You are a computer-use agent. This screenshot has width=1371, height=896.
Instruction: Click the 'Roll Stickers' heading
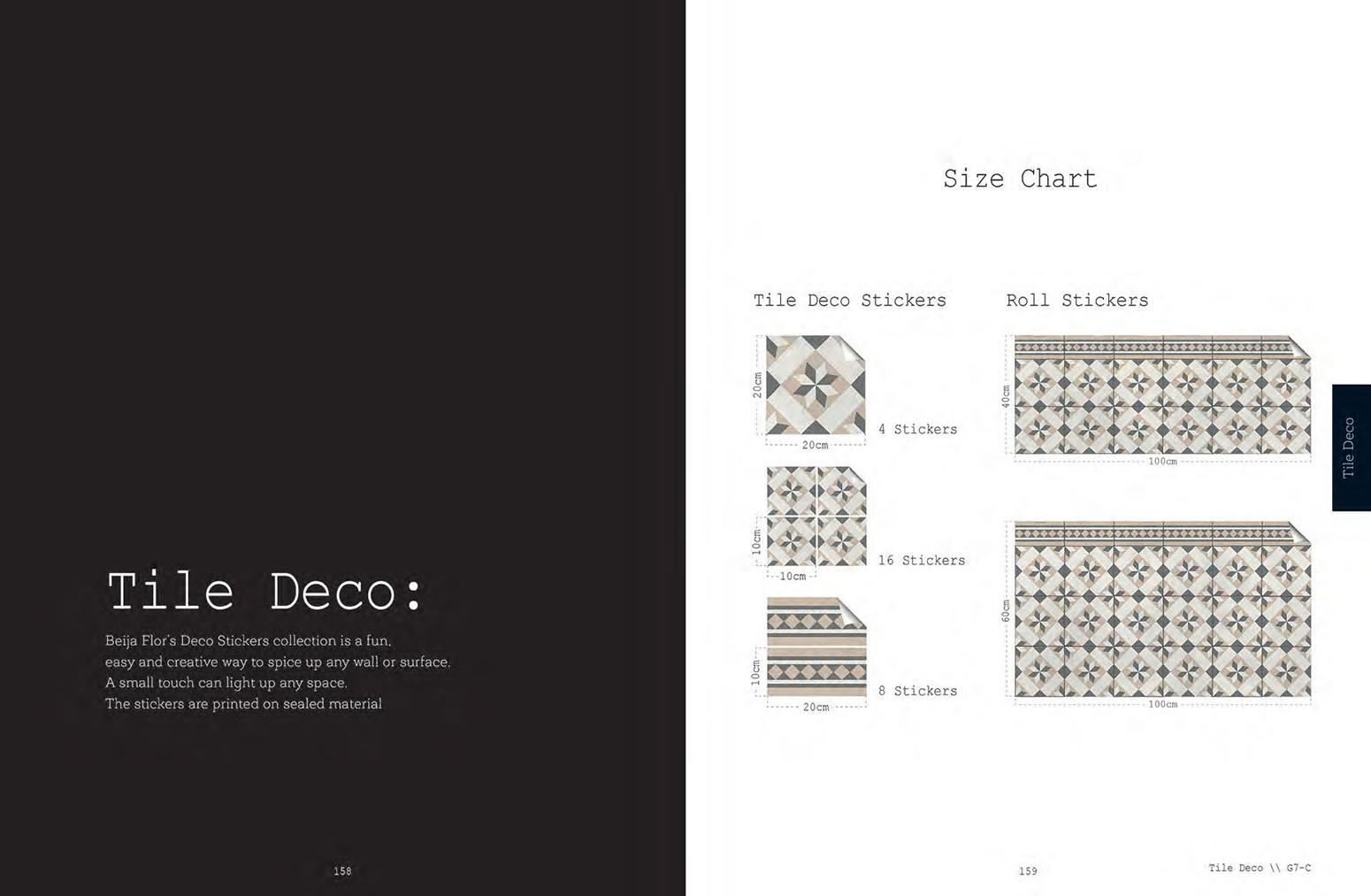(x=1076, y=301)
